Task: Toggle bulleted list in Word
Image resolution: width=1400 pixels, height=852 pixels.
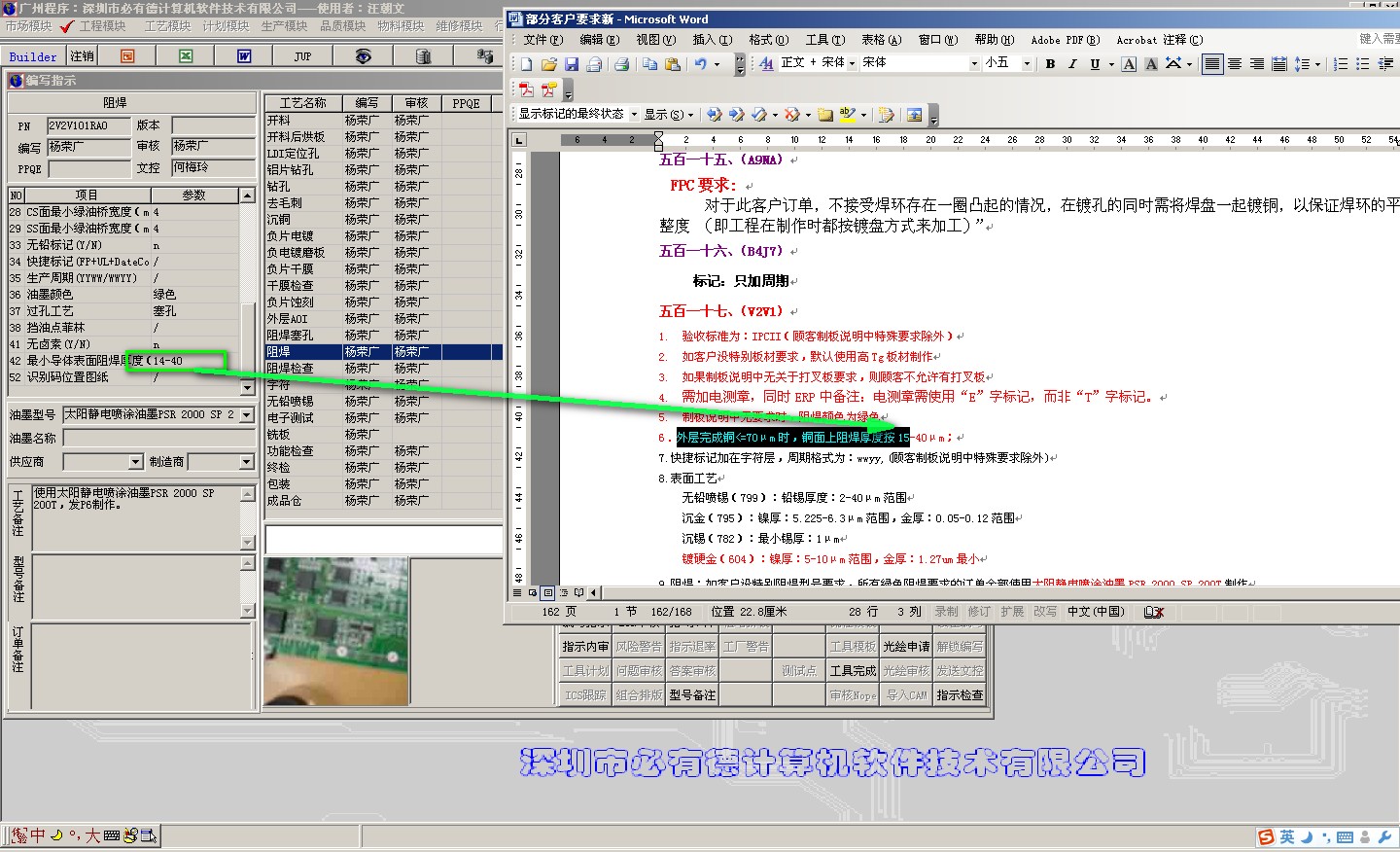Action: 1363,64
